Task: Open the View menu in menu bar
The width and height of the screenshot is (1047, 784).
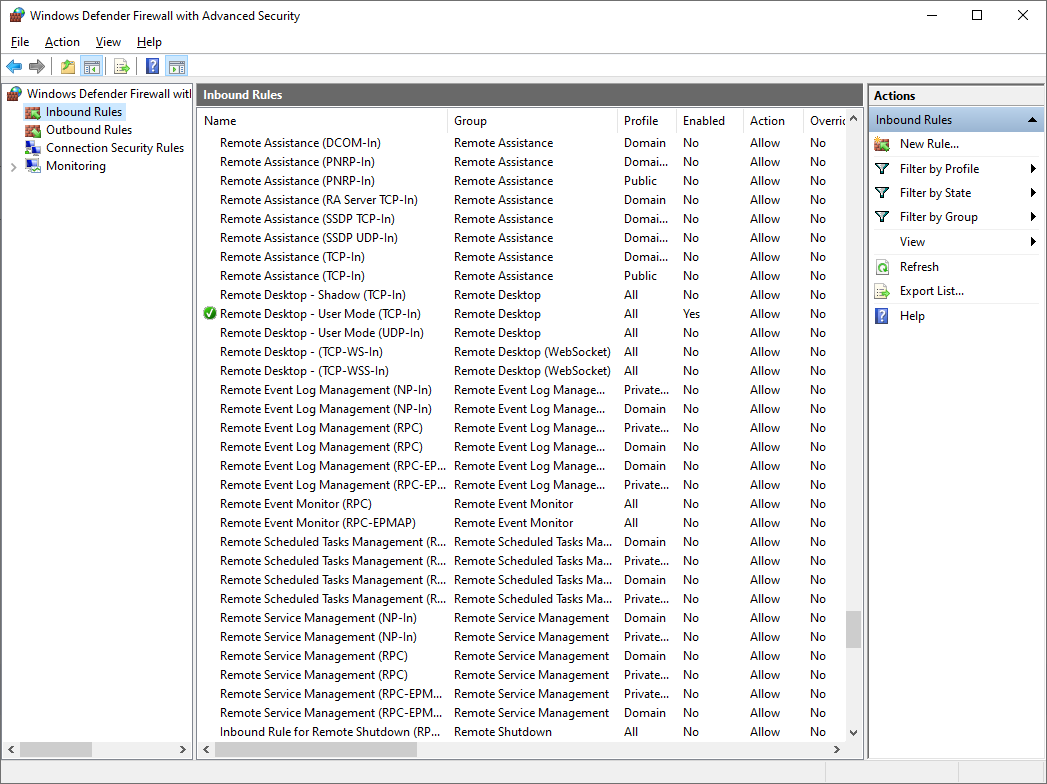Action: tap(108, 42)
